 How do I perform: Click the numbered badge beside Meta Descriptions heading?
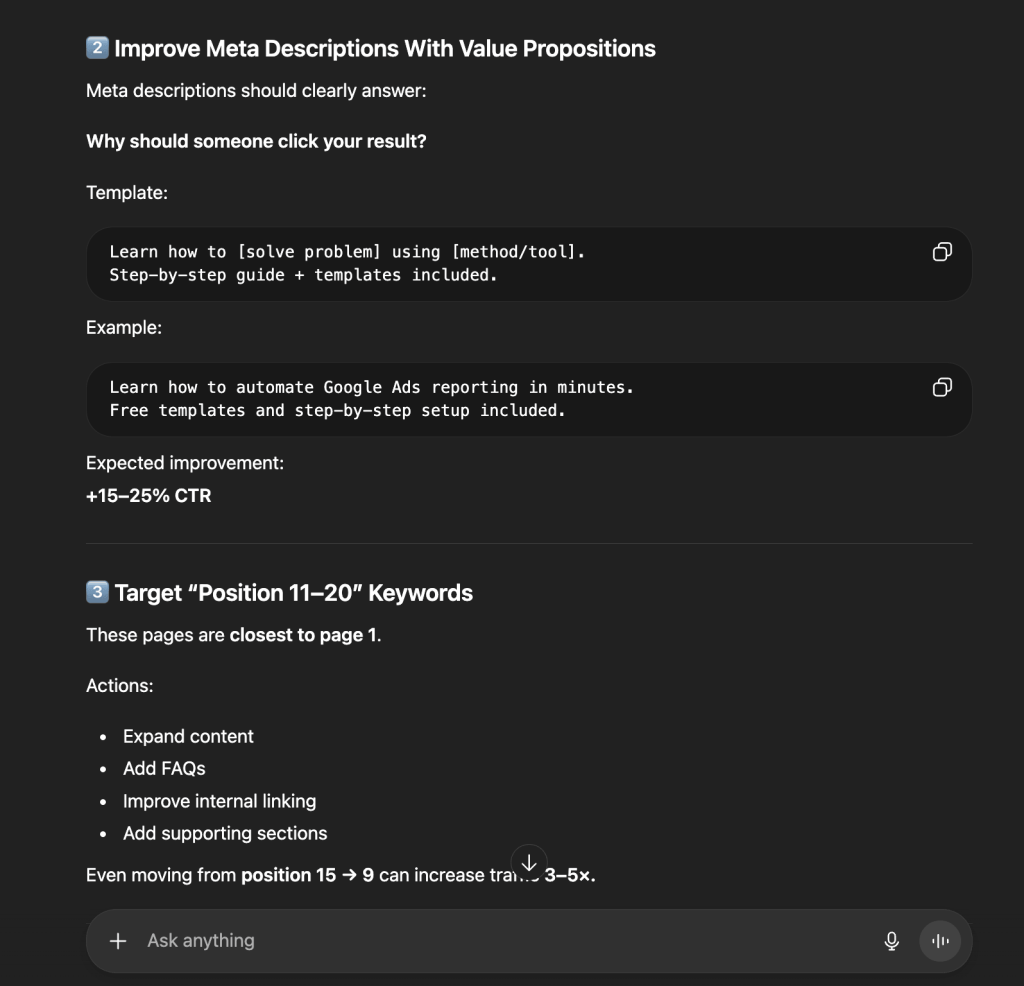(x=95, y=47)
